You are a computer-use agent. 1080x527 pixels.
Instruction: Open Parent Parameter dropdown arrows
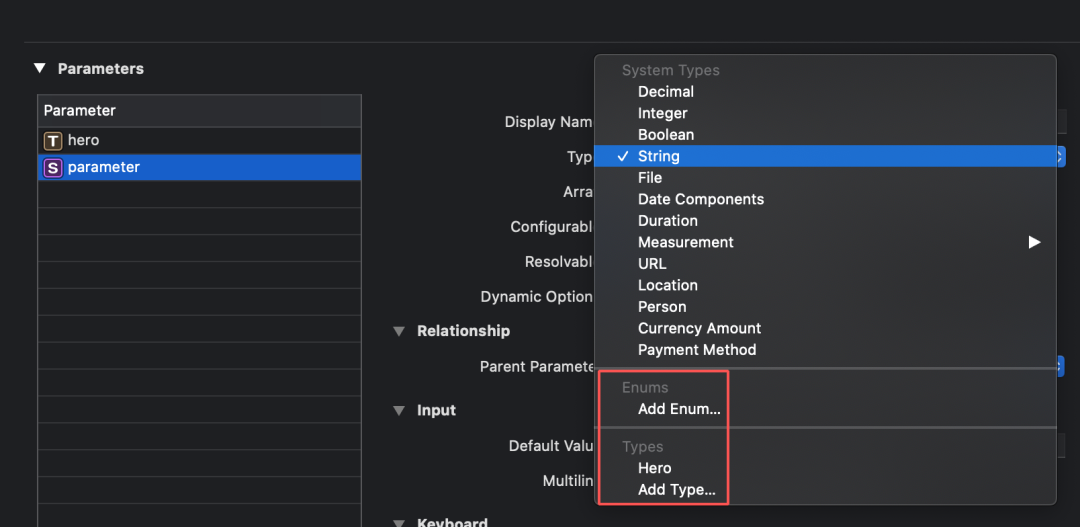[1059, 367]
